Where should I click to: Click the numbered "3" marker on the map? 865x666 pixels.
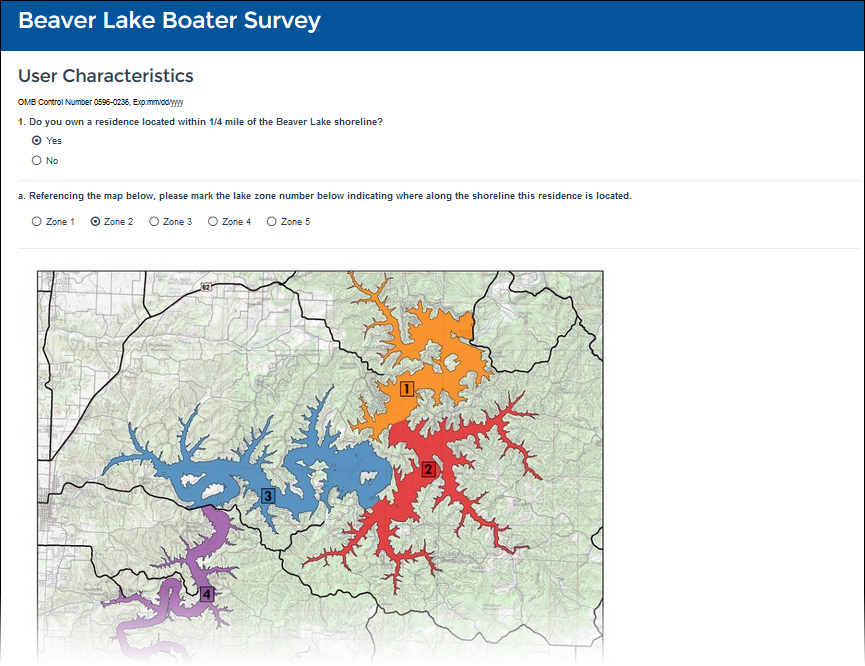[268, 496]
